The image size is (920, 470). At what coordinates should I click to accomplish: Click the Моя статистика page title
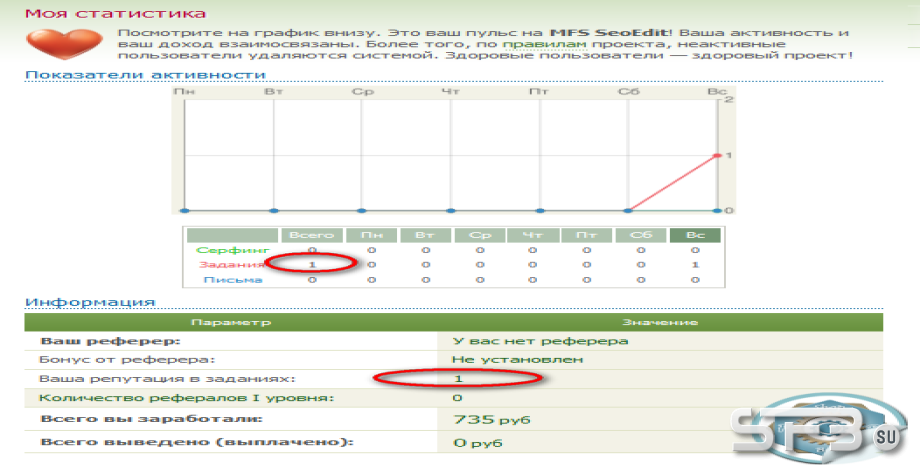[x=116, y=13]
